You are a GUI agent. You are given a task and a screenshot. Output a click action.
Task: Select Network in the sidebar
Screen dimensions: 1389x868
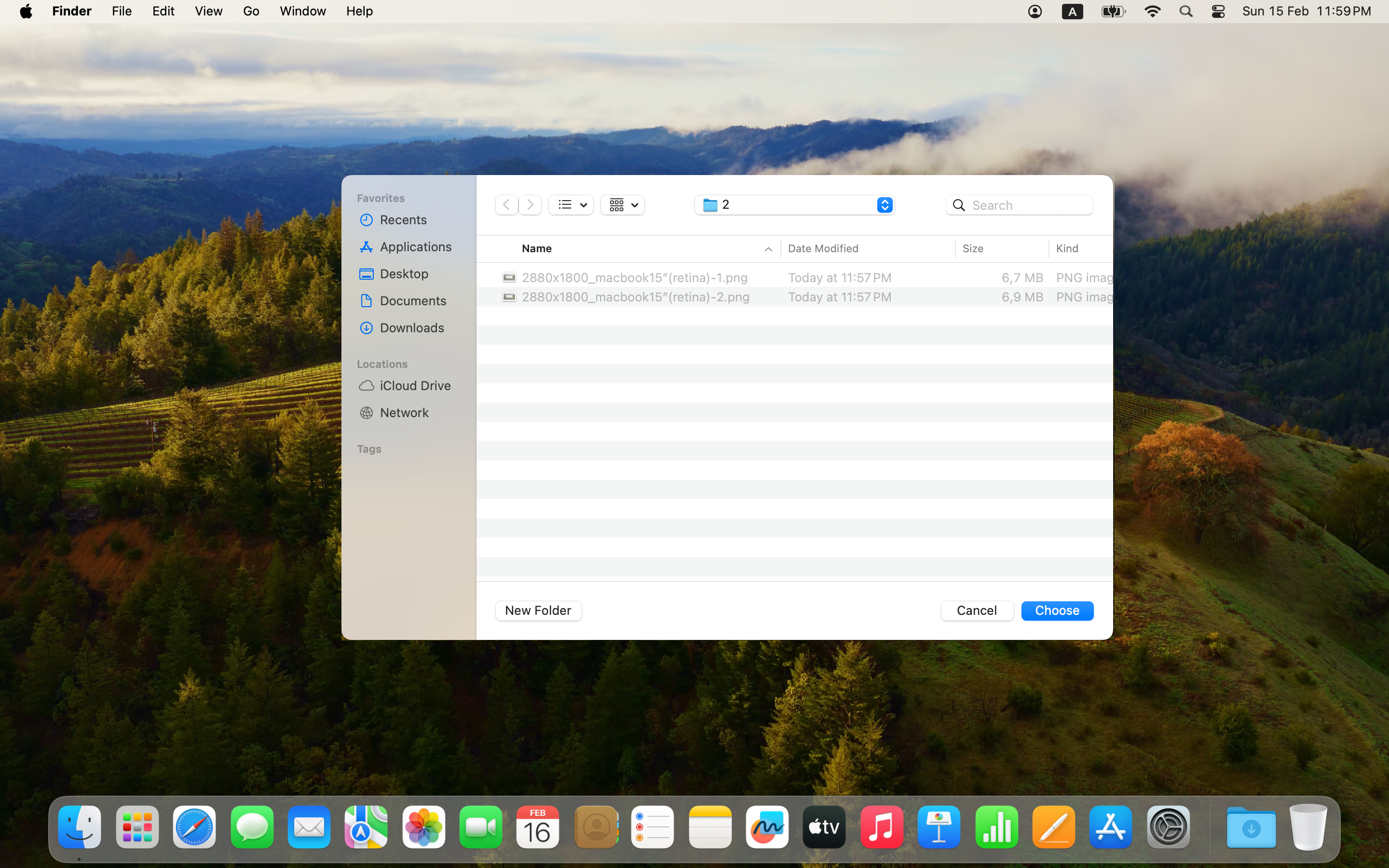point(404,413)
